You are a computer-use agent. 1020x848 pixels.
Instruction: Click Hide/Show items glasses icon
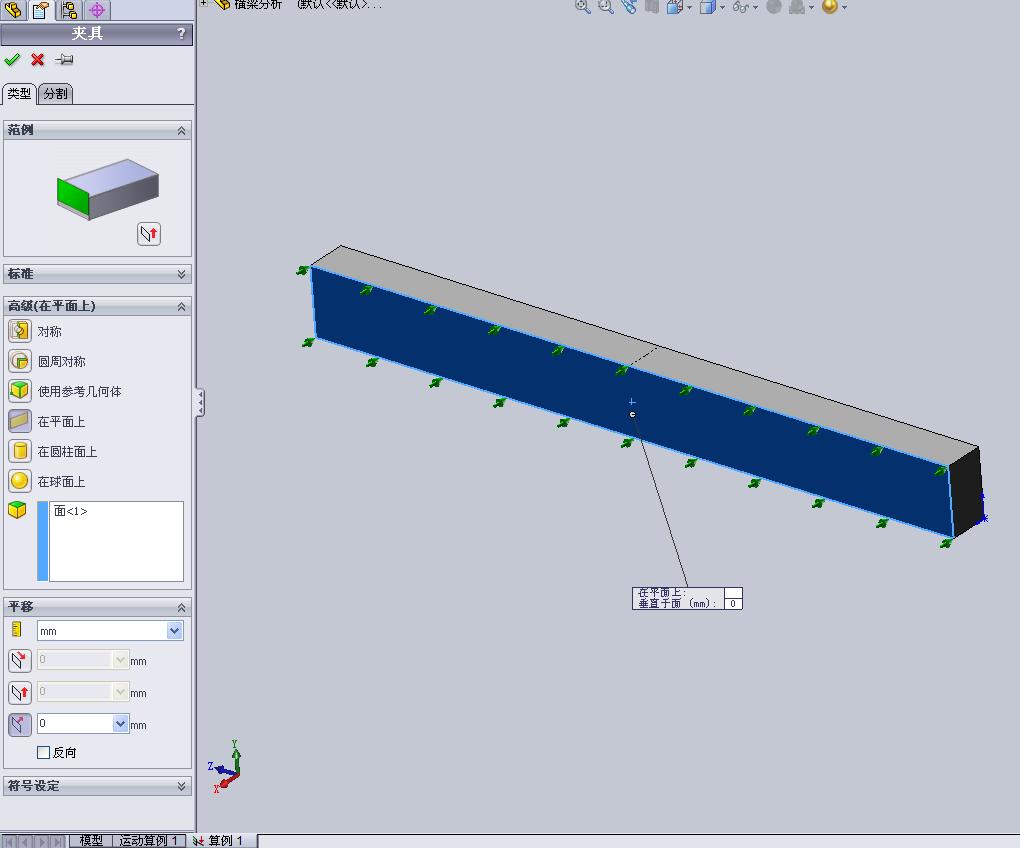coord(740,7)
